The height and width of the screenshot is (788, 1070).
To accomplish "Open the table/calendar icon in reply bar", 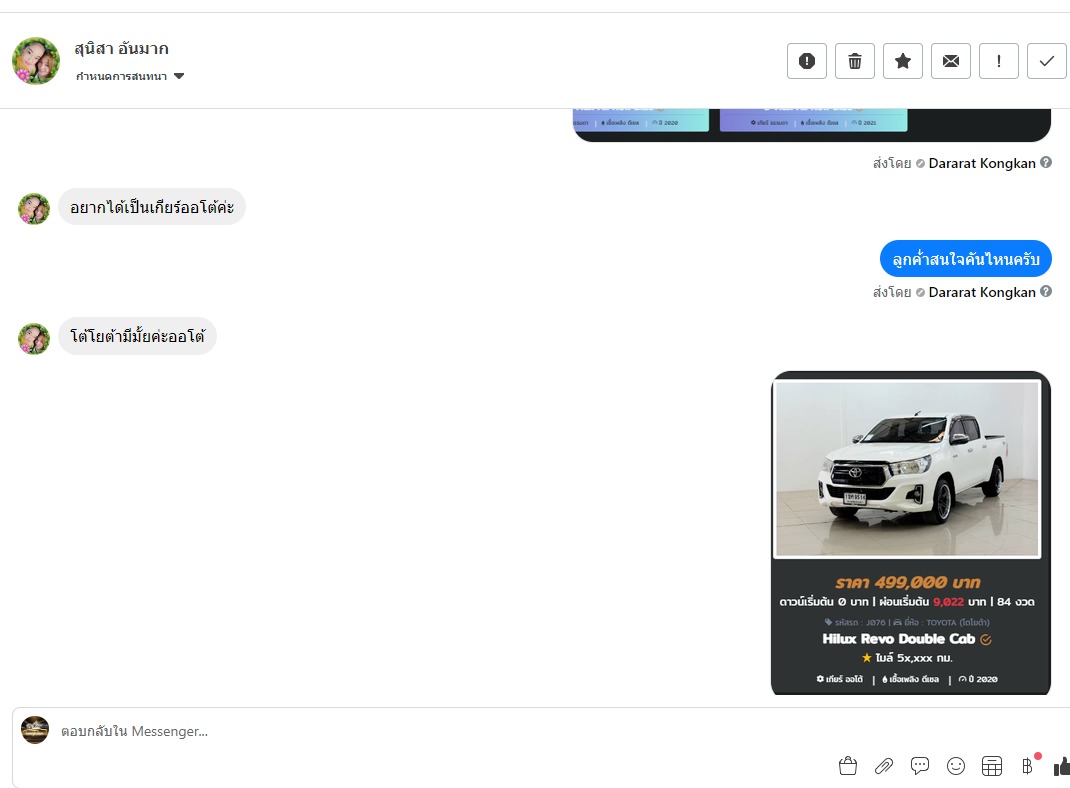I will point(992,766).
